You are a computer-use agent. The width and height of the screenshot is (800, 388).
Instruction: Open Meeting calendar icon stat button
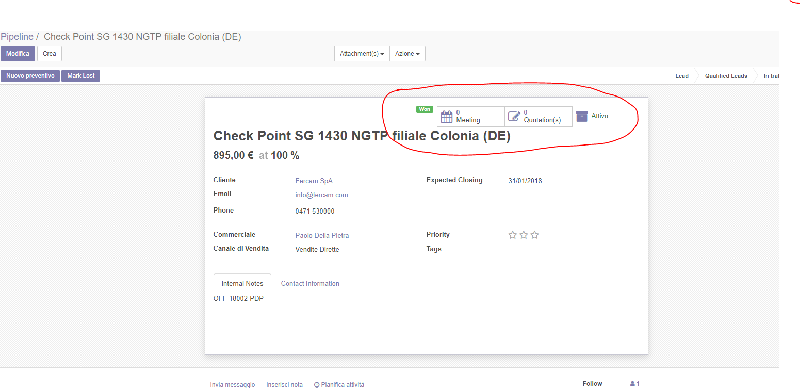pos(470,116)
